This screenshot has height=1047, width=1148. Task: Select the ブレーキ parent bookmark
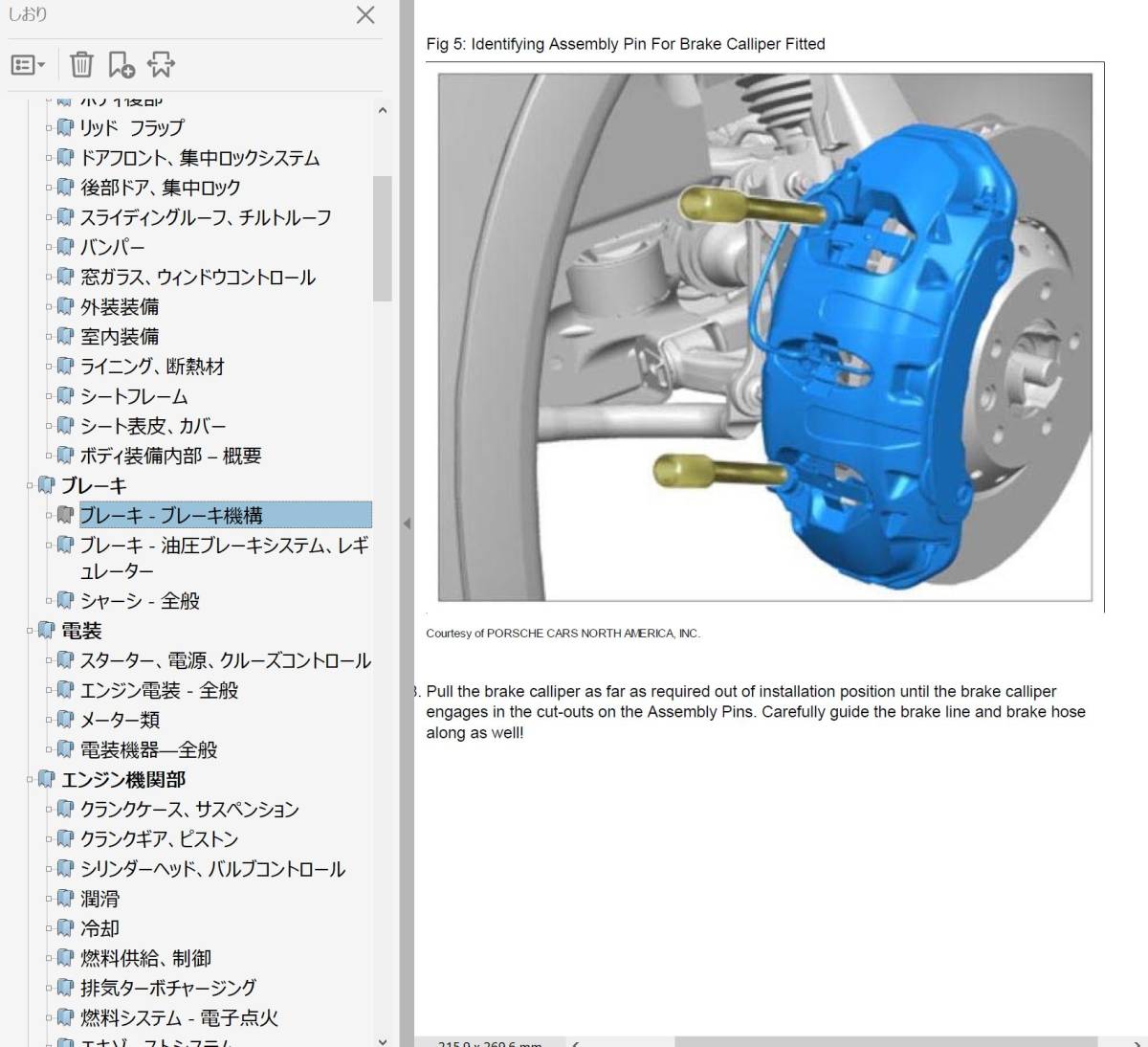coord(94,485)
